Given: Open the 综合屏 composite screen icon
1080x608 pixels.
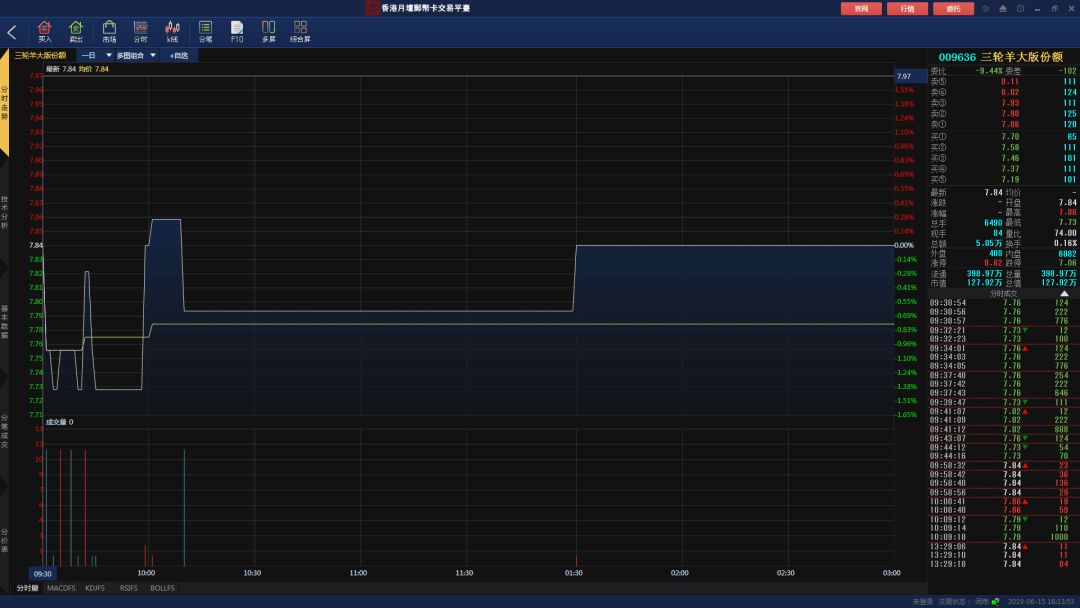Looking at the screenshot, I should [x=300, y=32].
